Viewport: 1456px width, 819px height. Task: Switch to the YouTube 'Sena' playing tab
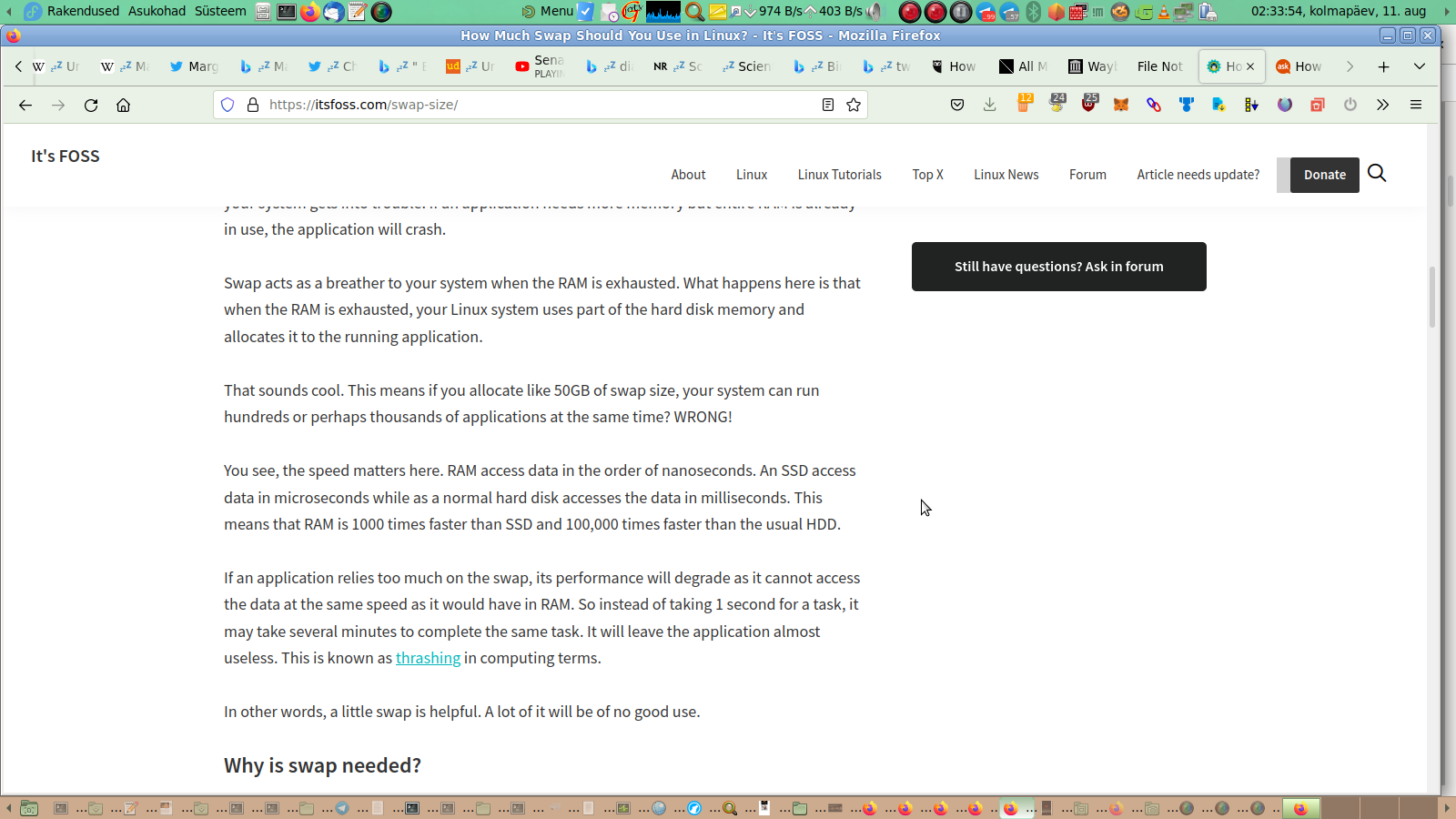click(541, 66)
